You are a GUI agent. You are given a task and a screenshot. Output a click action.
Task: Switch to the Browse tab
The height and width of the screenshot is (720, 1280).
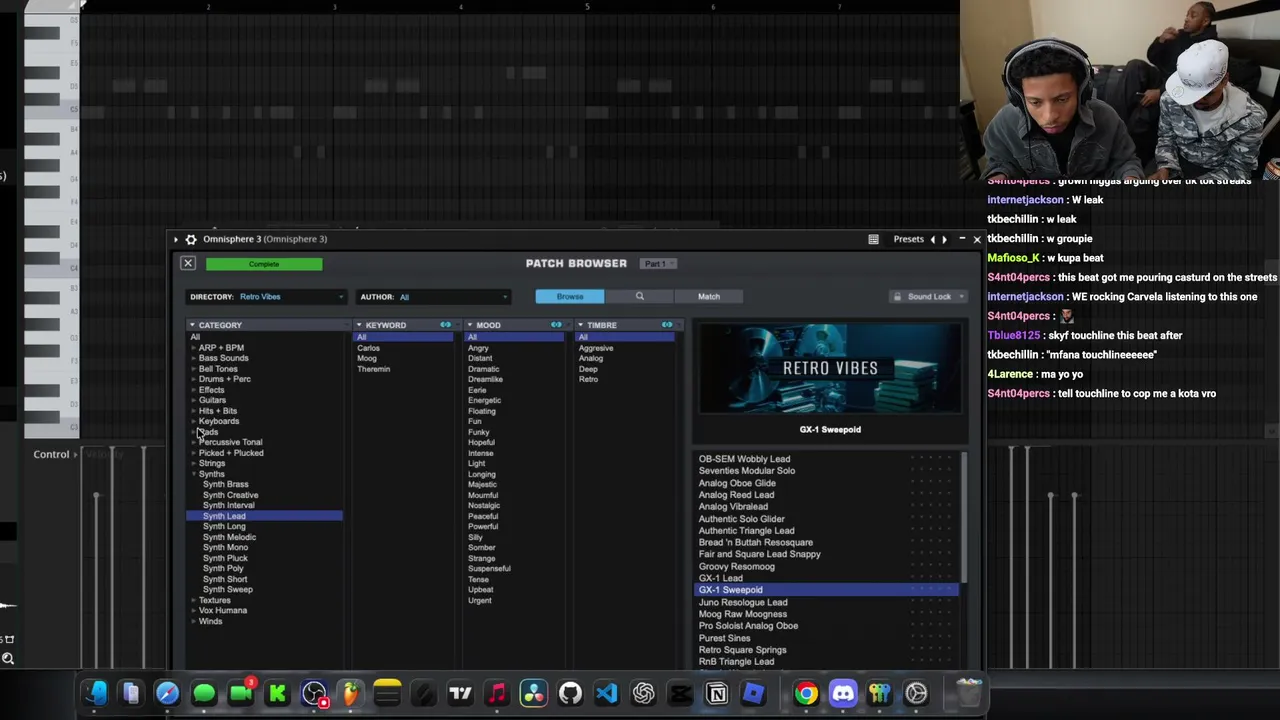(570, 296)
